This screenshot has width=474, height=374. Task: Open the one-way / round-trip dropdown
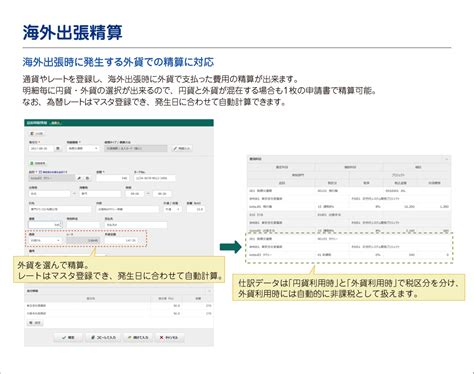pyautogui.click(x=172, y=209)
